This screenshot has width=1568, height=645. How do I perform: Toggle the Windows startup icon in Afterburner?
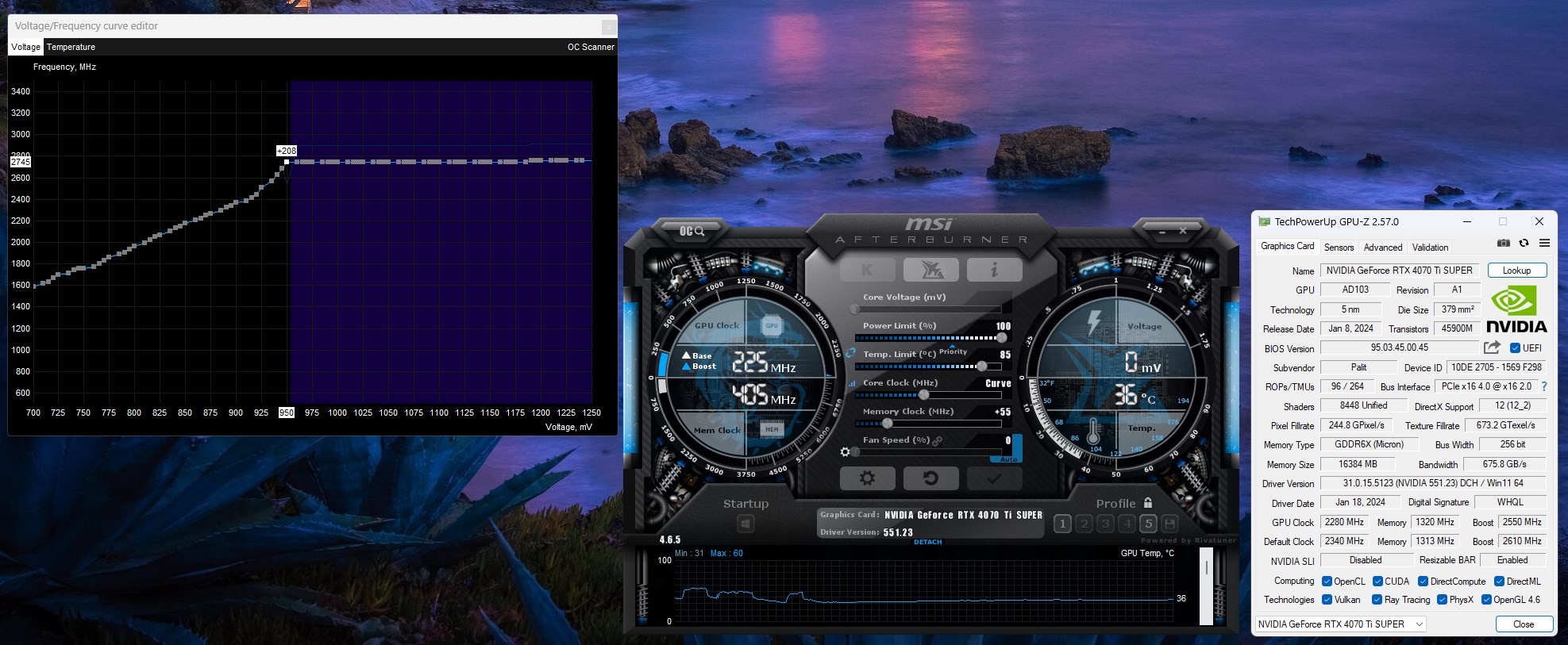click(745, 524)
